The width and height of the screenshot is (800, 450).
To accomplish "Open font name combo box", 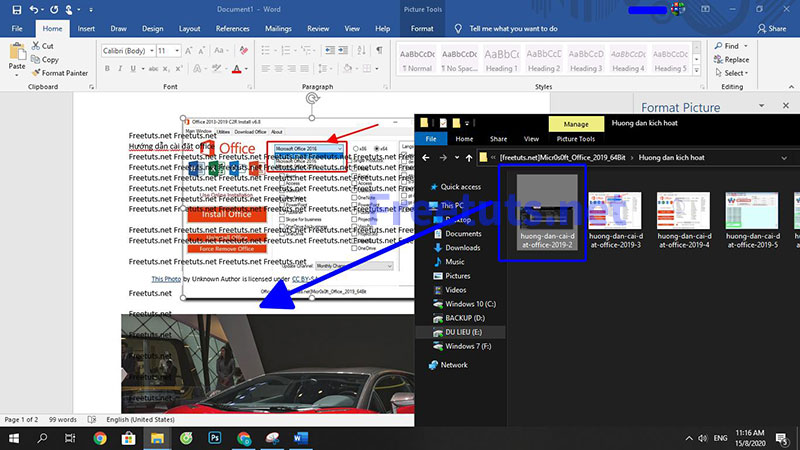I will 128,51.
